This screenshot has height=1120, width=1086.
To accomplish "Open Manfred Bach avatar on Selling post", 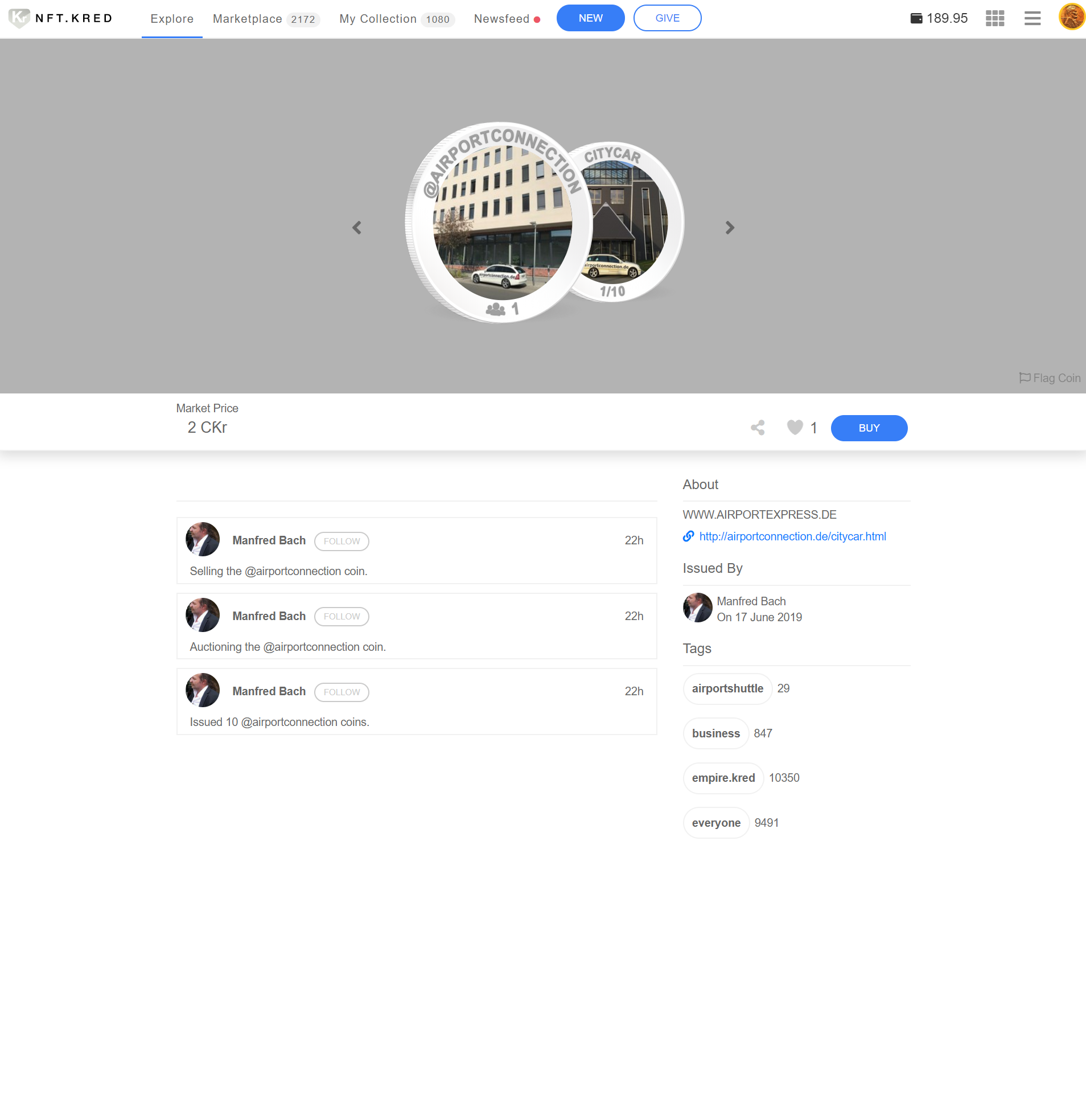I will [202, 539].
